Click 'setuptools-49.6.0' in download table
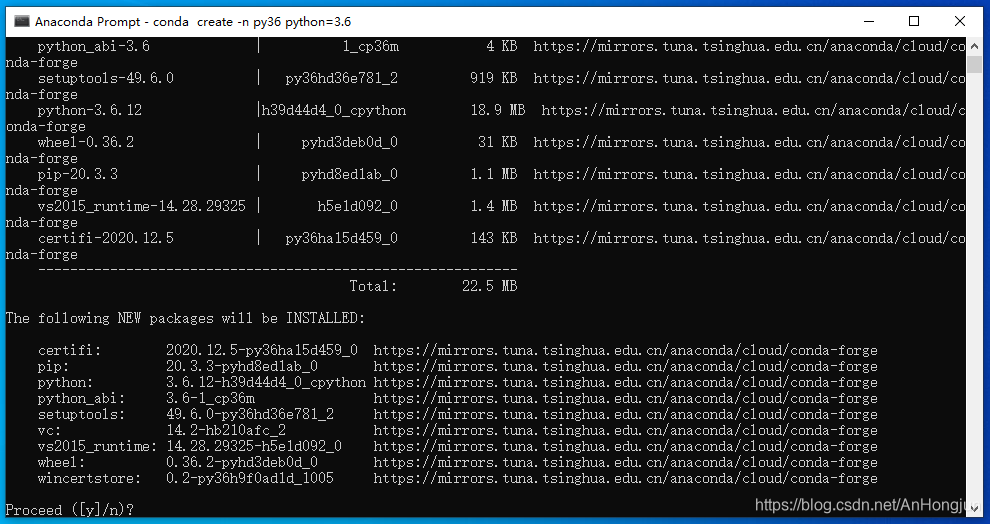Screen dimensions: 990x524 105,78
